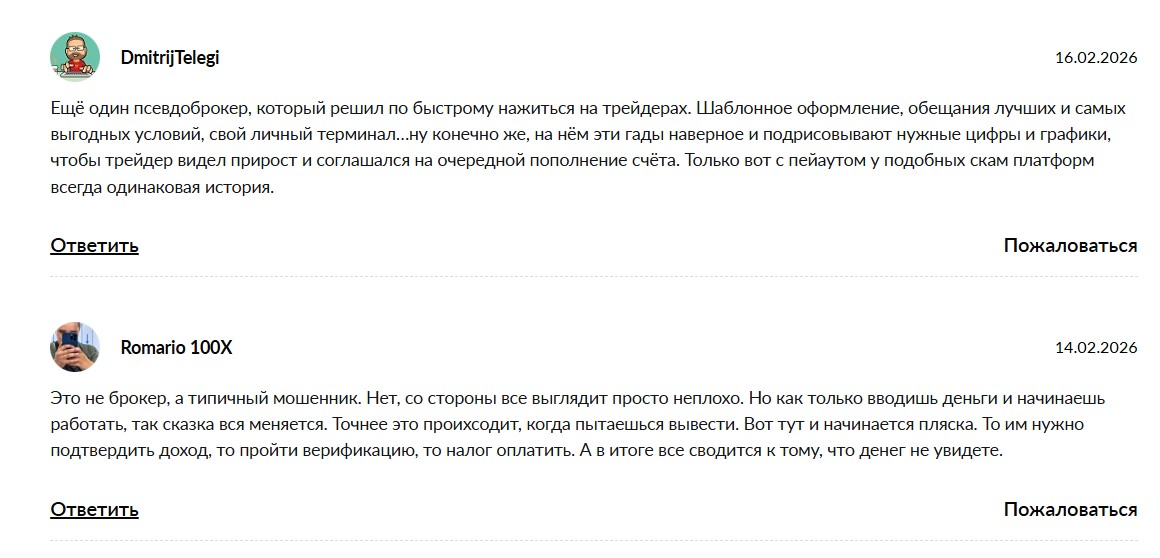Reply to DmitrijTelegi's review via Ответить
This screenshot has width=1160, height=558.
point(94,246)
